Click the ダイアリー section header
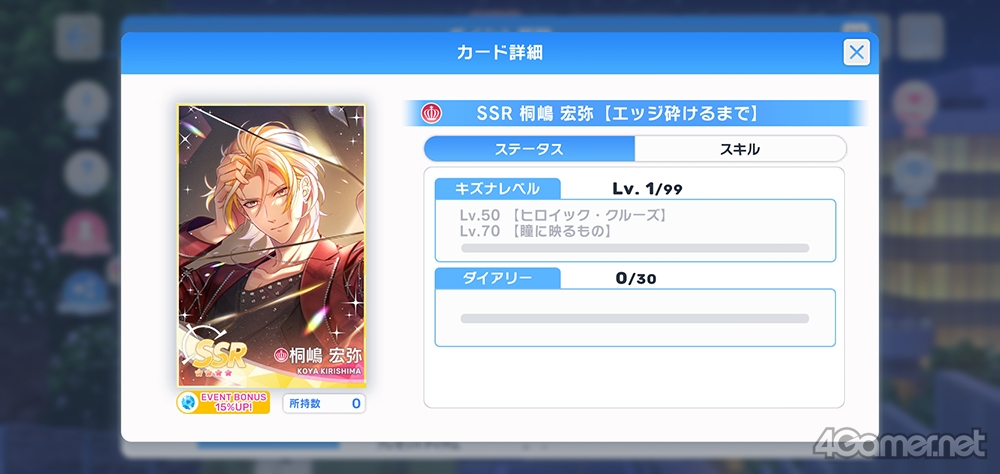 click(497, 278)
